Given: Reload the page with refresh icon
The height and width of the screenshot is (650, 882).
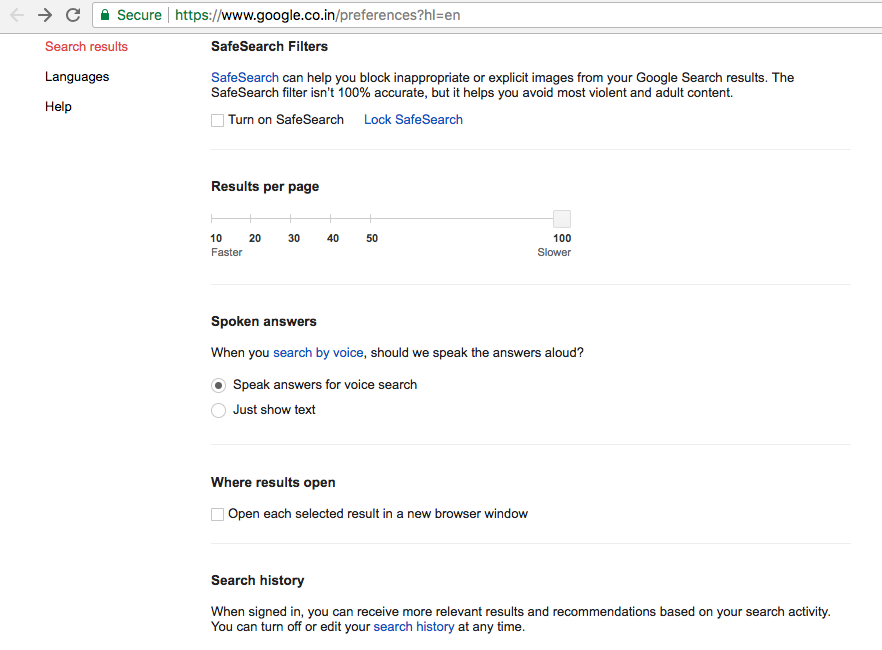Looking at the screenshot, I should coord(73,15).
